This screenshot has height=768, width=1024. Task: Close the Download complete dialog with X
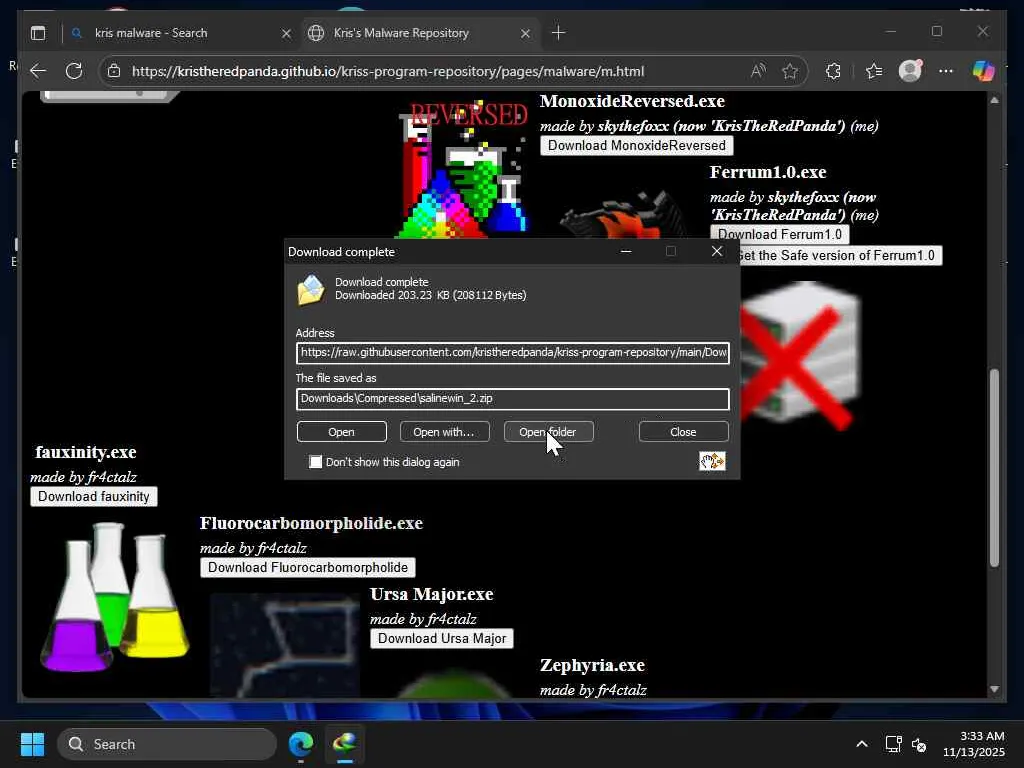tap(716, 251)
